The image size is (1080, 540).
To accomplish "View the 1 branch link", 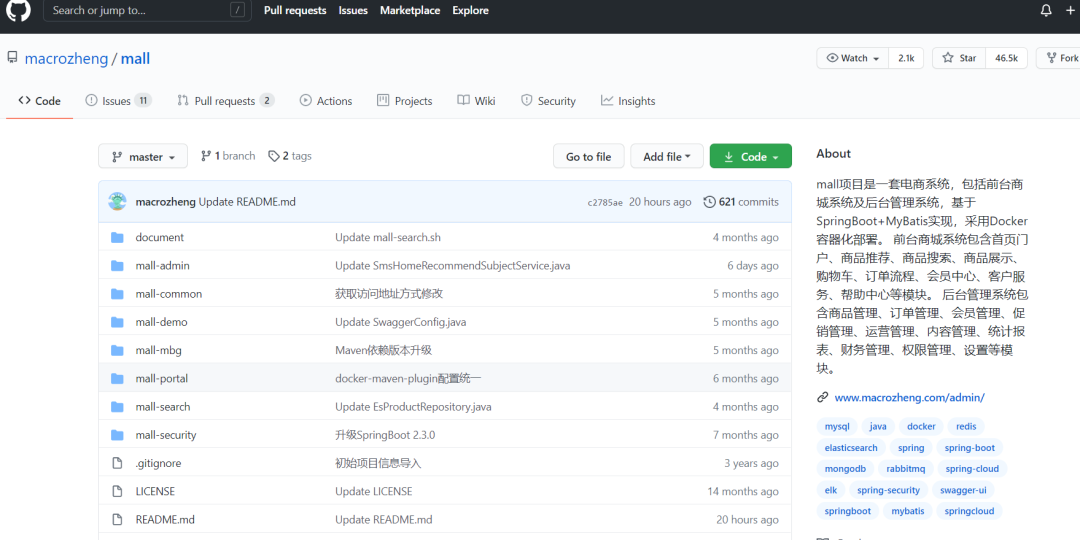I will point(228,156).
